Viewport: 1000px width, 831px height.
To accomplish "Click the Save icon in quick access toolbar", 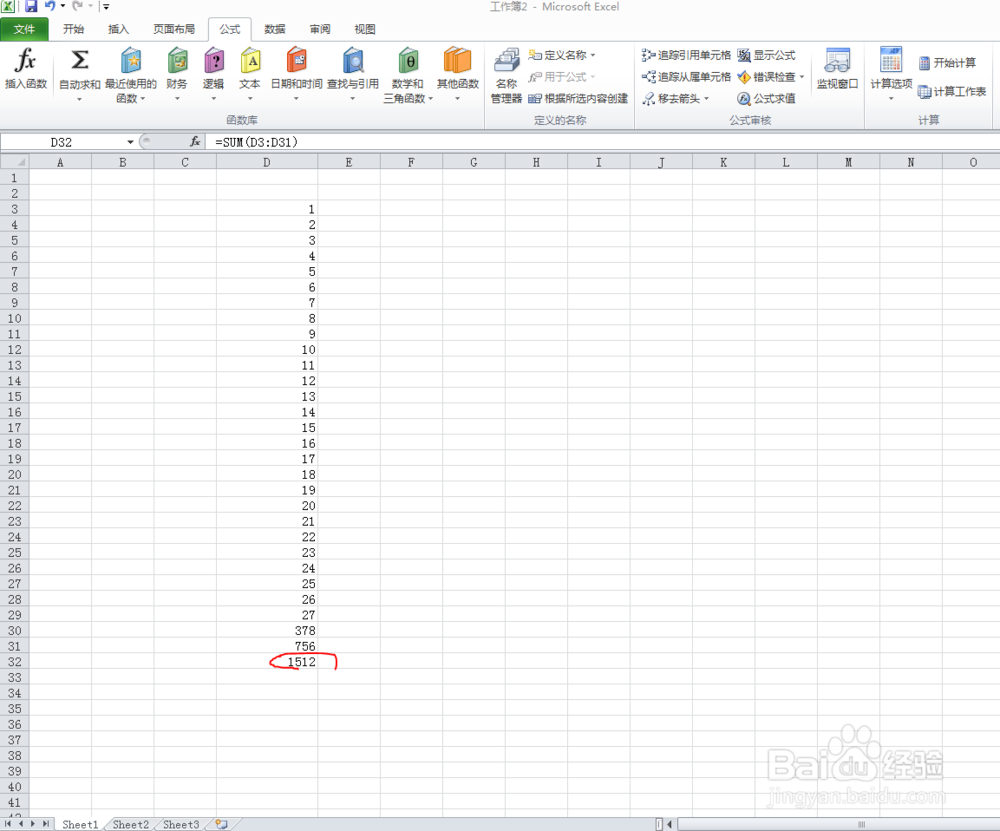I will pos(31,6).
